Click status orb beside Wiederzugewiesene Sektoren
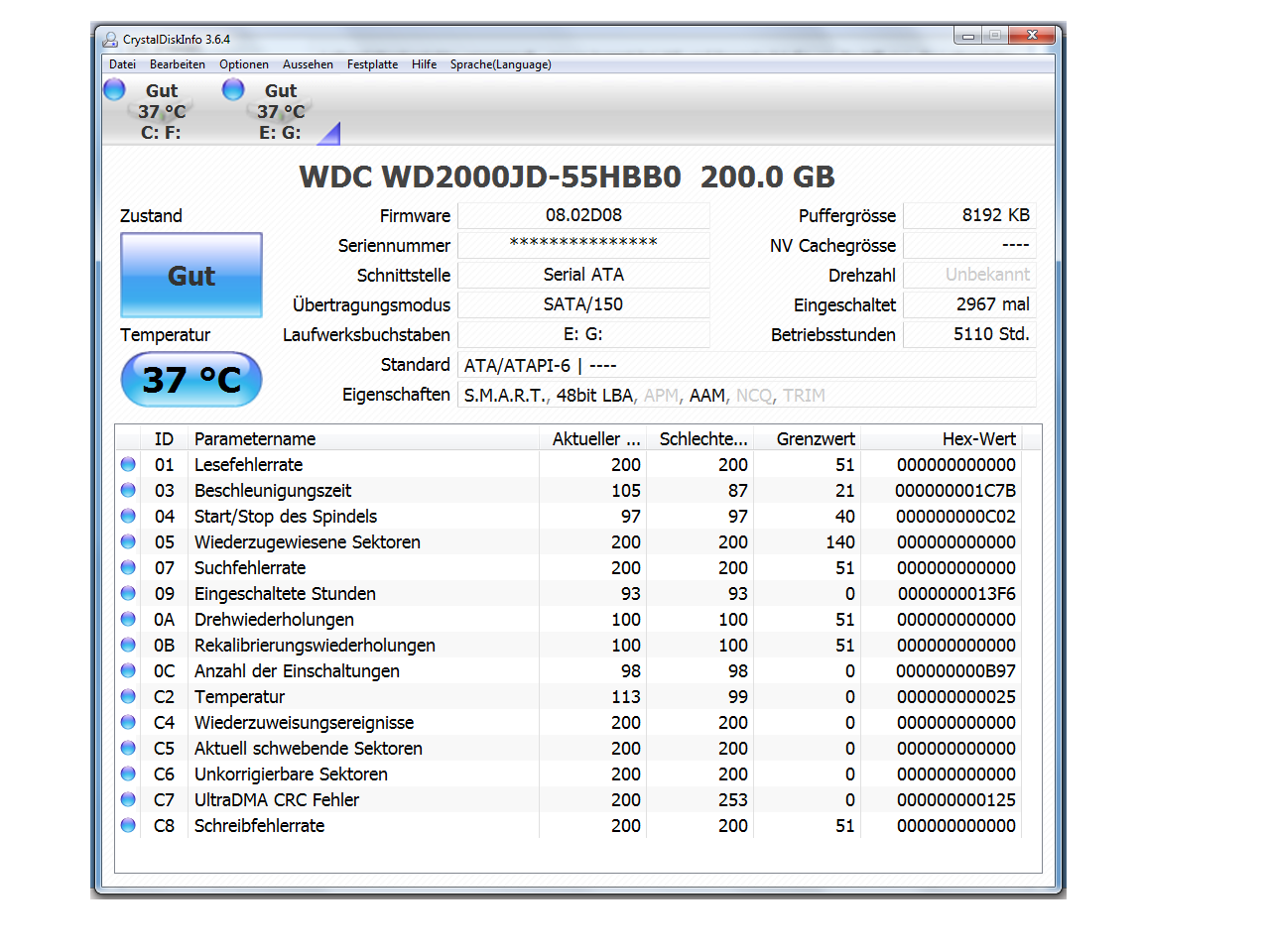The height and width of the screenshot is (952, 1270). coord(128,541)
